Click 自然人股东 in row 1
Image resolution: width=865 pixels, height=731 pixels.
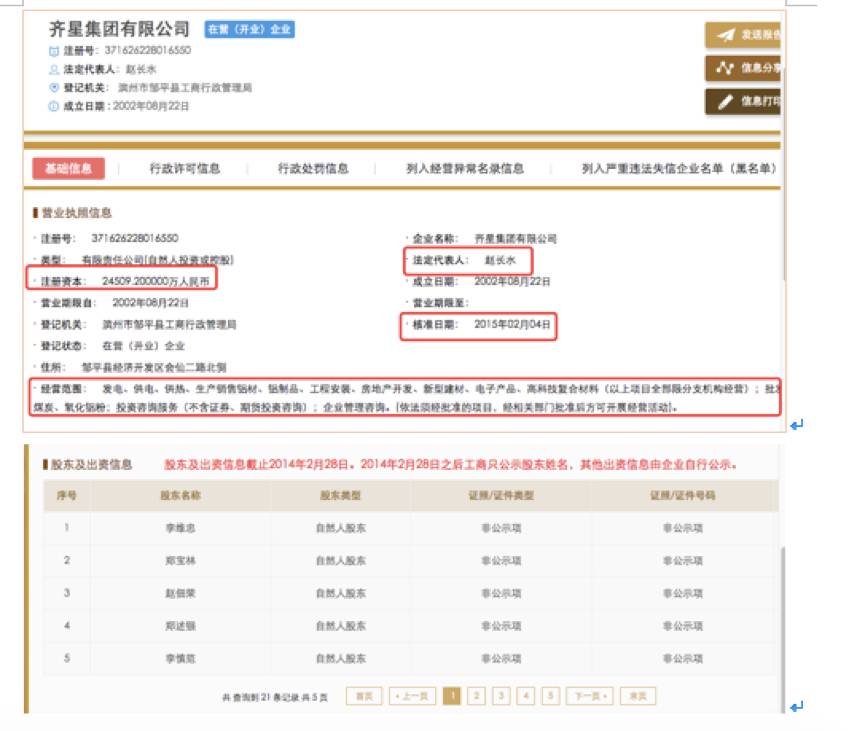[x=340, y=528]
